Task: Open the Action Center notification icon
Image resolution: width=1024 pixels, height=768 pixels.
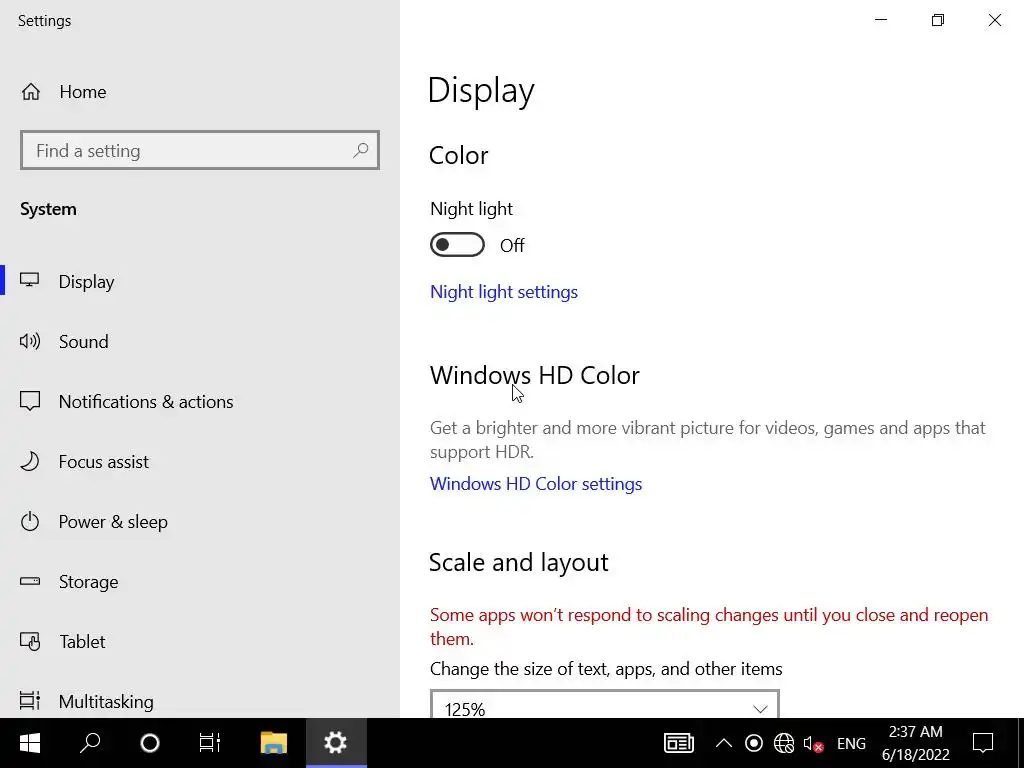Action: (983, 743)
